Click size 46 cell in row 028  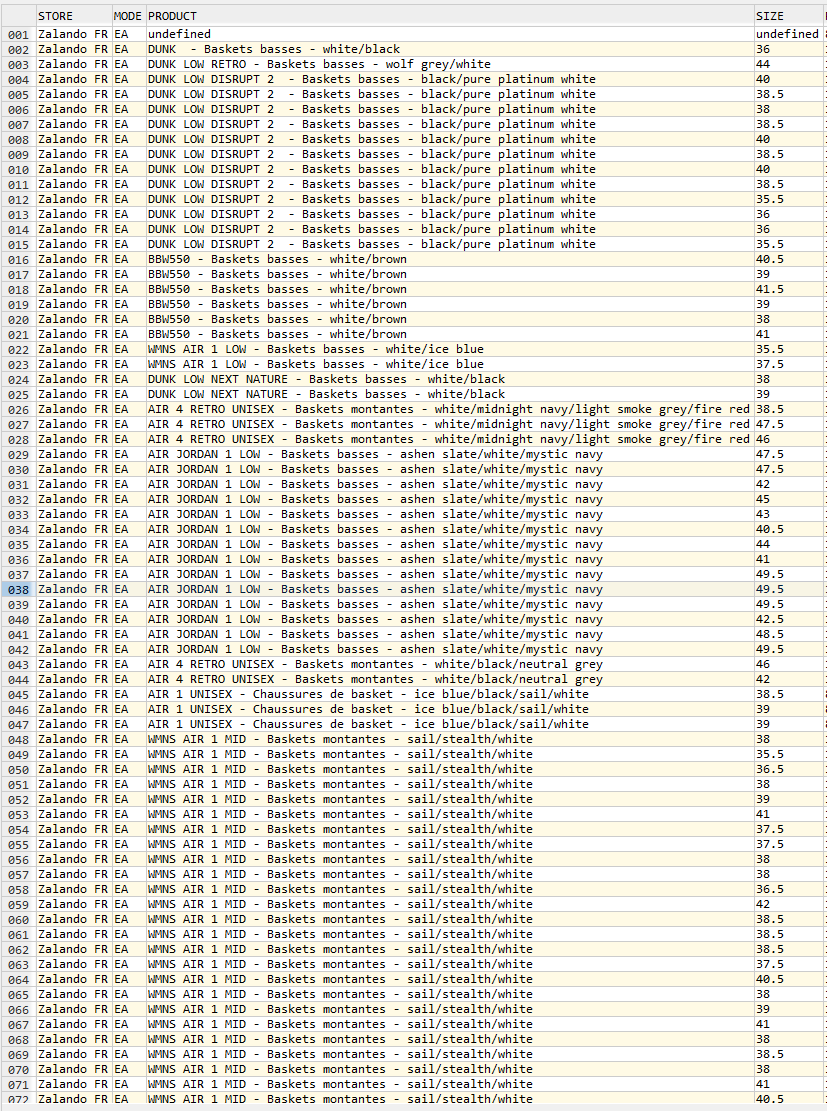pyautogui.click(x=789, y=439)
